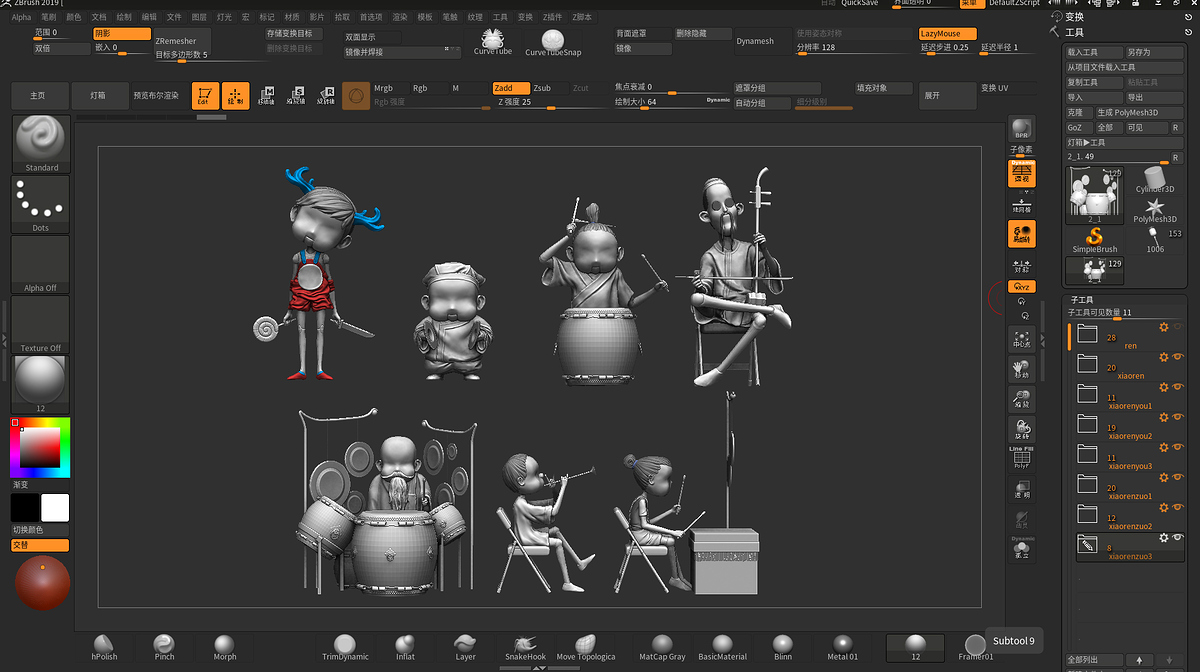Toggle the 双倍 double button

62,48
